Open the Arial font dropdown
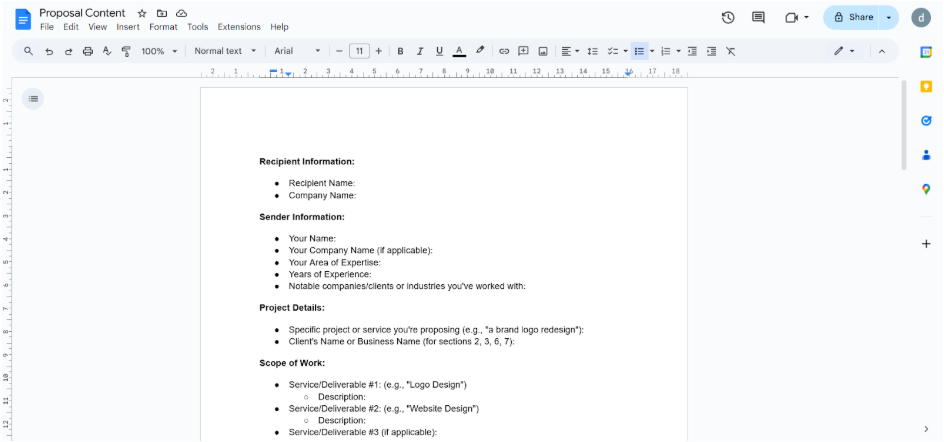This screenshot has height=442, width=944. tap(297, 51)
